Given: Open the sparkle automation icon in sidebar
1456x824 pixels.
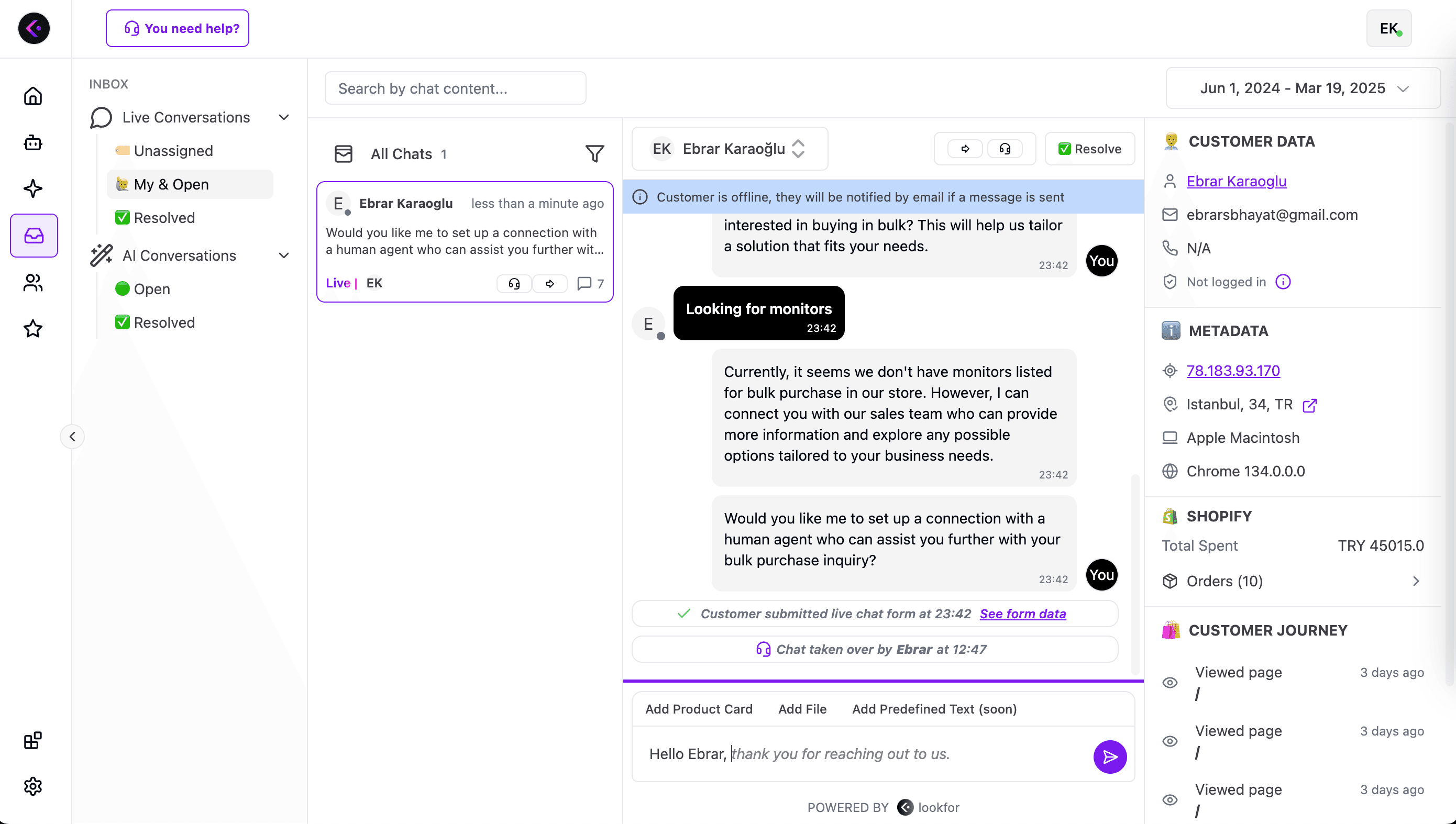Looking at the screenshot, I should point(34,188).
